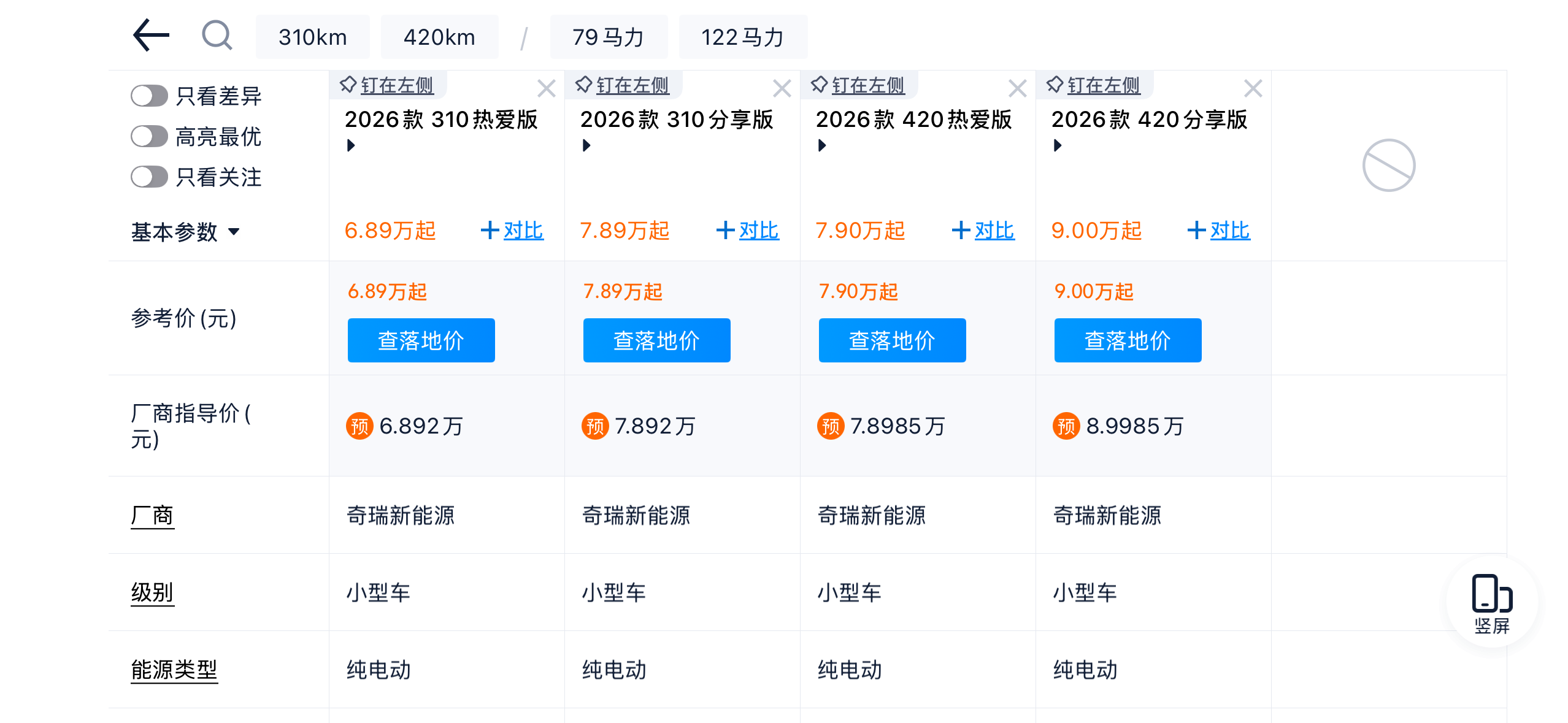
Task: Click 预 badge next to 6.892万
Action: [359, 426]
